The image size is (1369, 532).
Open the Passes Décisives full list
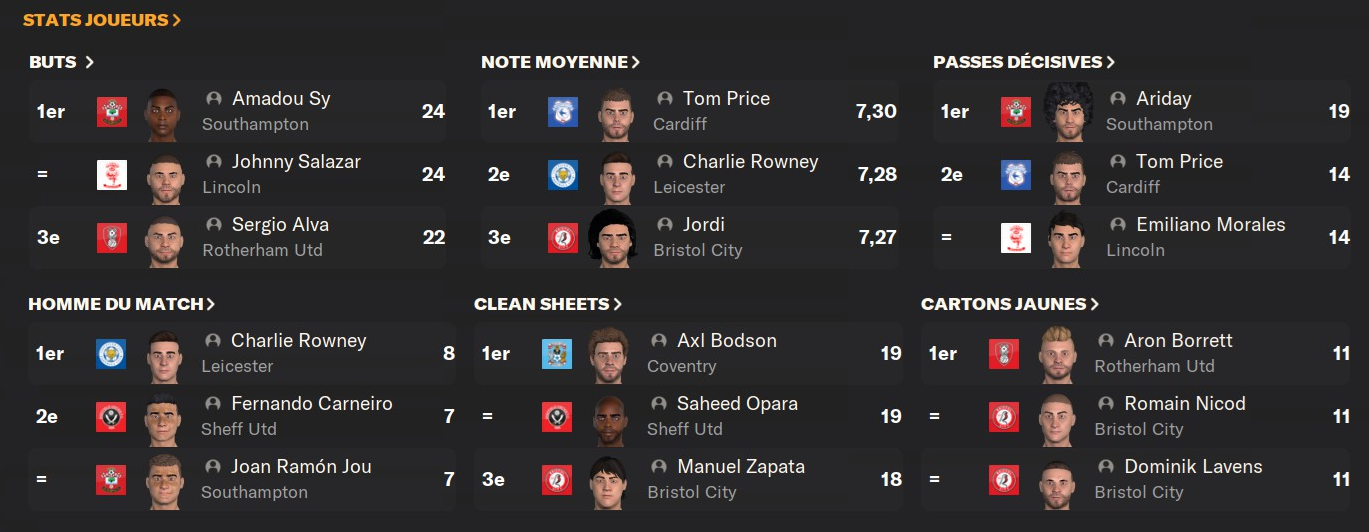click(1024, 62)
